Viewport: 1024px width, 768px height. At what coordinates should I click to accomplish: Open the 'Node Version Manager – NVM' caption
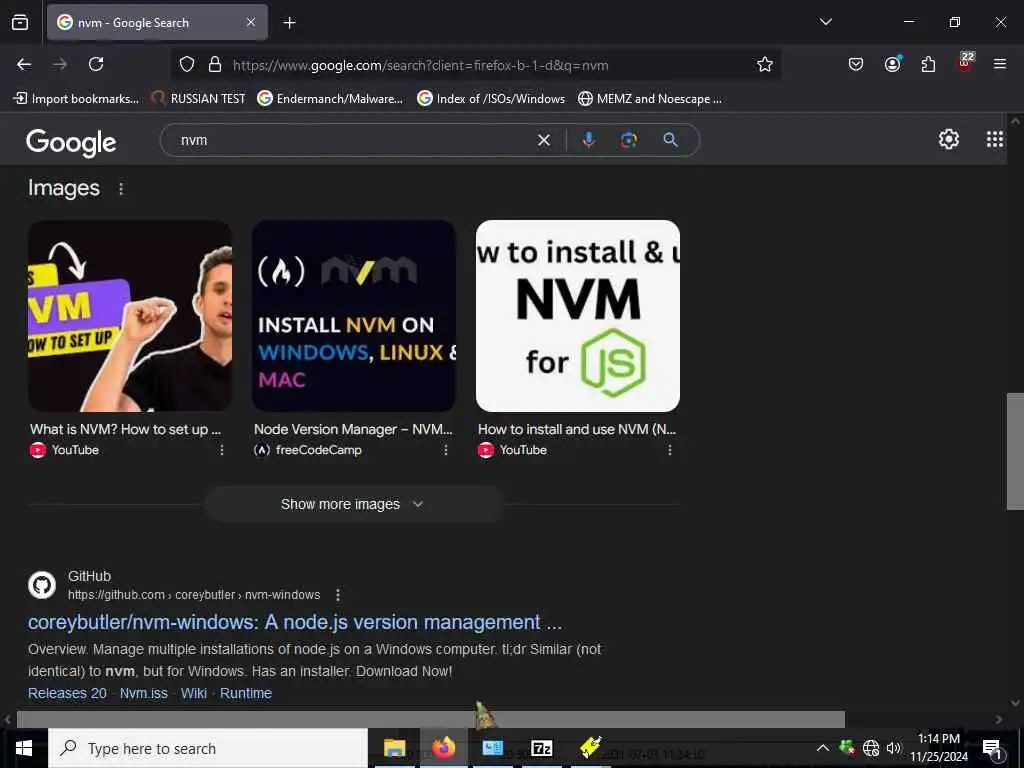353,429
